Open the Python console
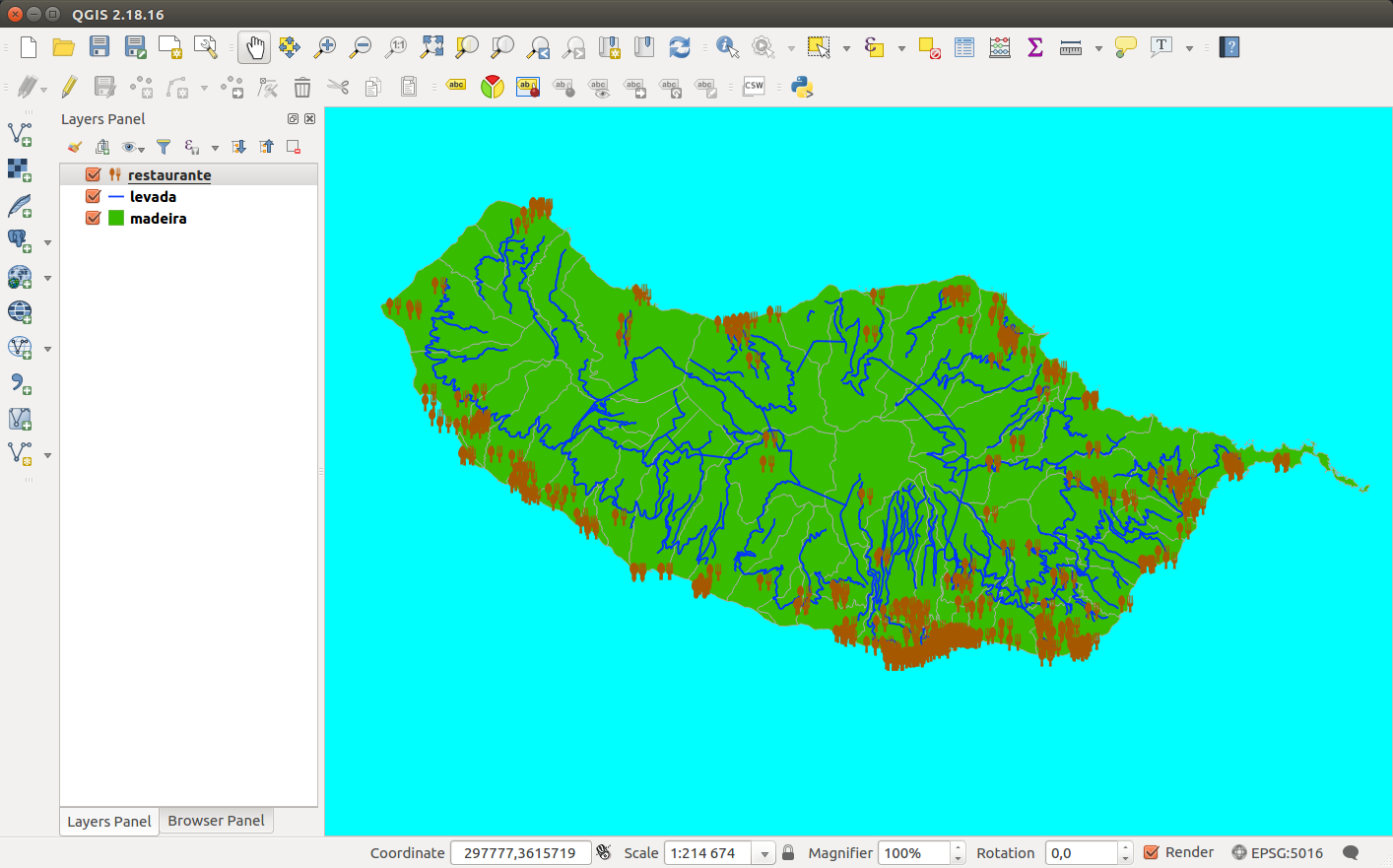1393x868 pixels. (x=802, y=87)
